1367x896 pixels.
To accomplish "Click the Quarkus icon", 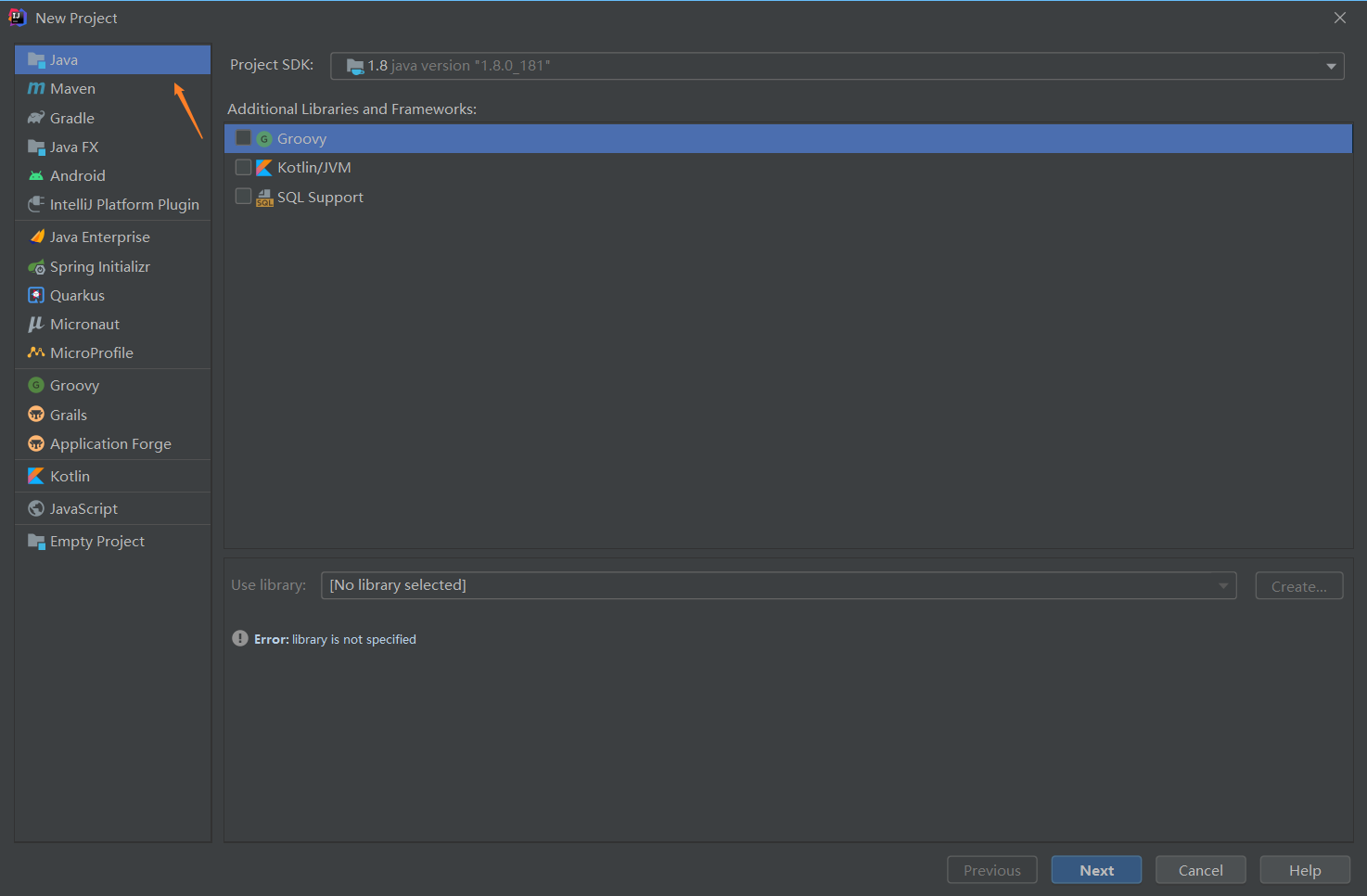I will (36, 295).
